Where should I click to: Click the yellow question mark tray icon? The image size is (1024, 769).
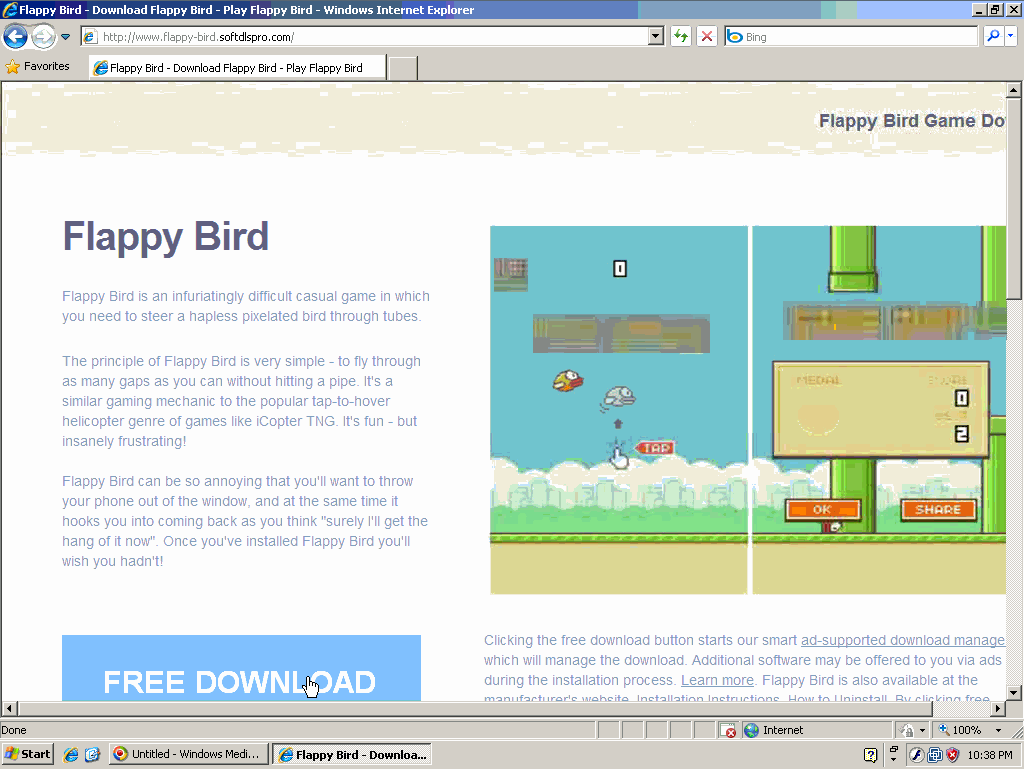(x=870, y=755)
